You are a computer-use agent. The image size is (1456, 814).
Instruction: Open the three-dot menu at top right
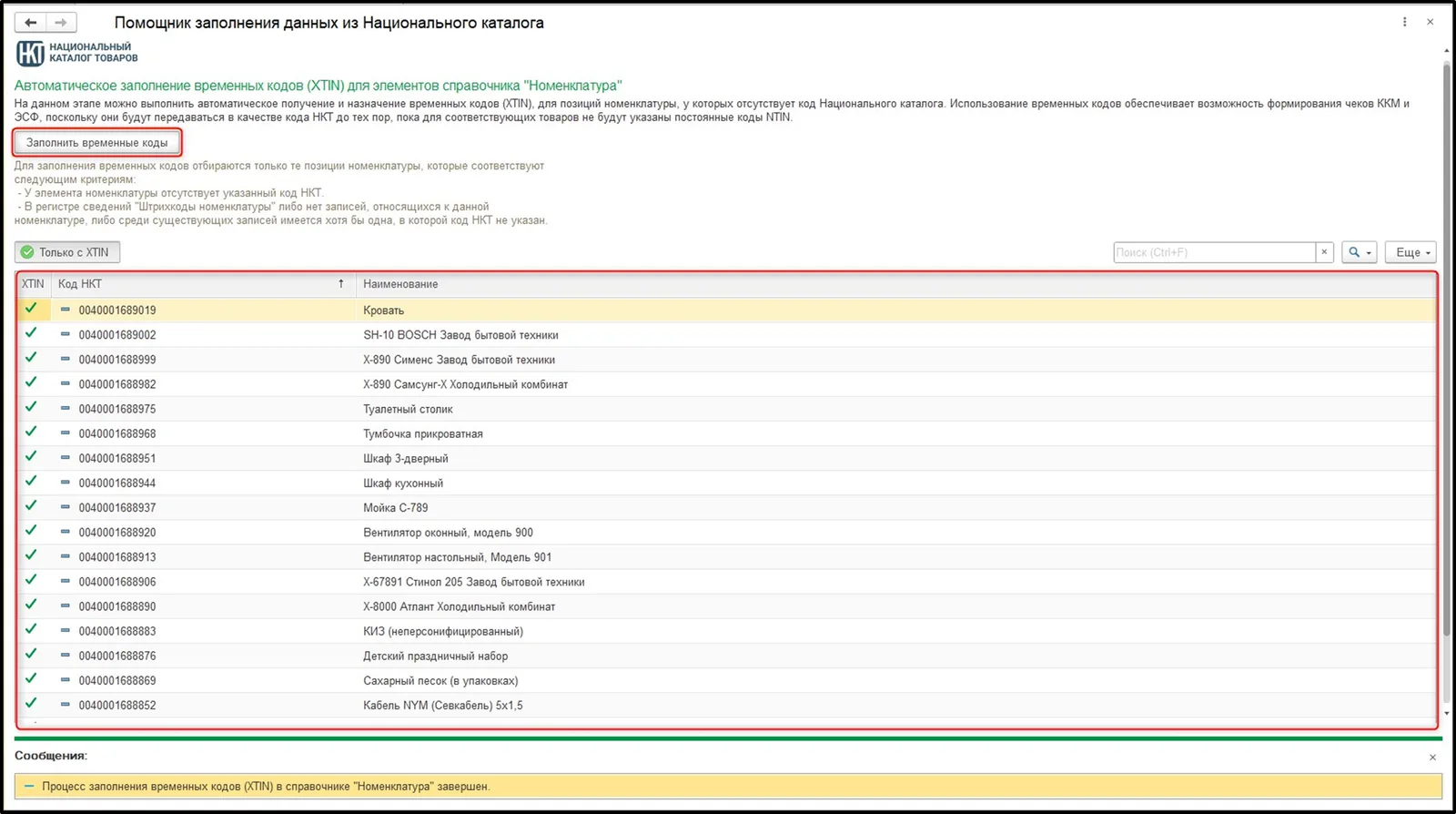click(x=1404, y=23)
